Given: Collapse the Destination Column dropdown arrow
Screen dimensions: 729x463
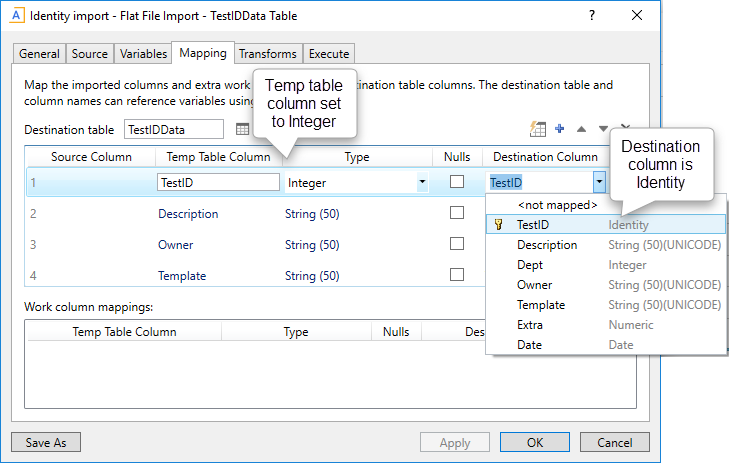Looking at the screenshot, I should [x=598, y=183].
